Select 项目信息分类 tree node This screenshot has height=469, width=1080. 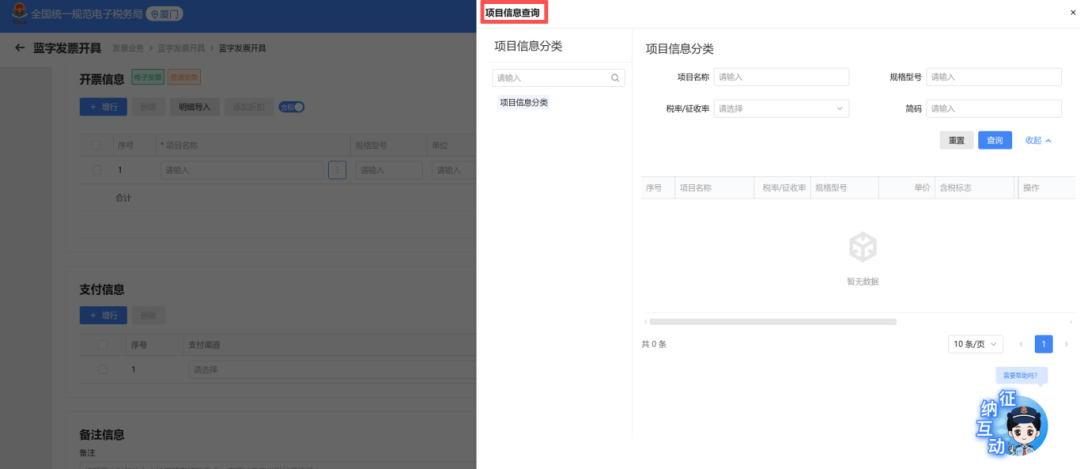point(524,103)
